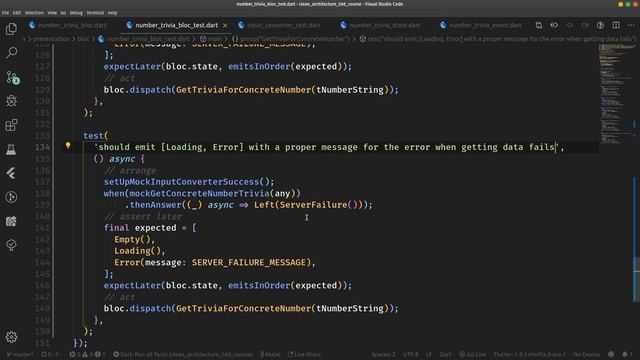Open the Git history clock-branch icon

11,197
